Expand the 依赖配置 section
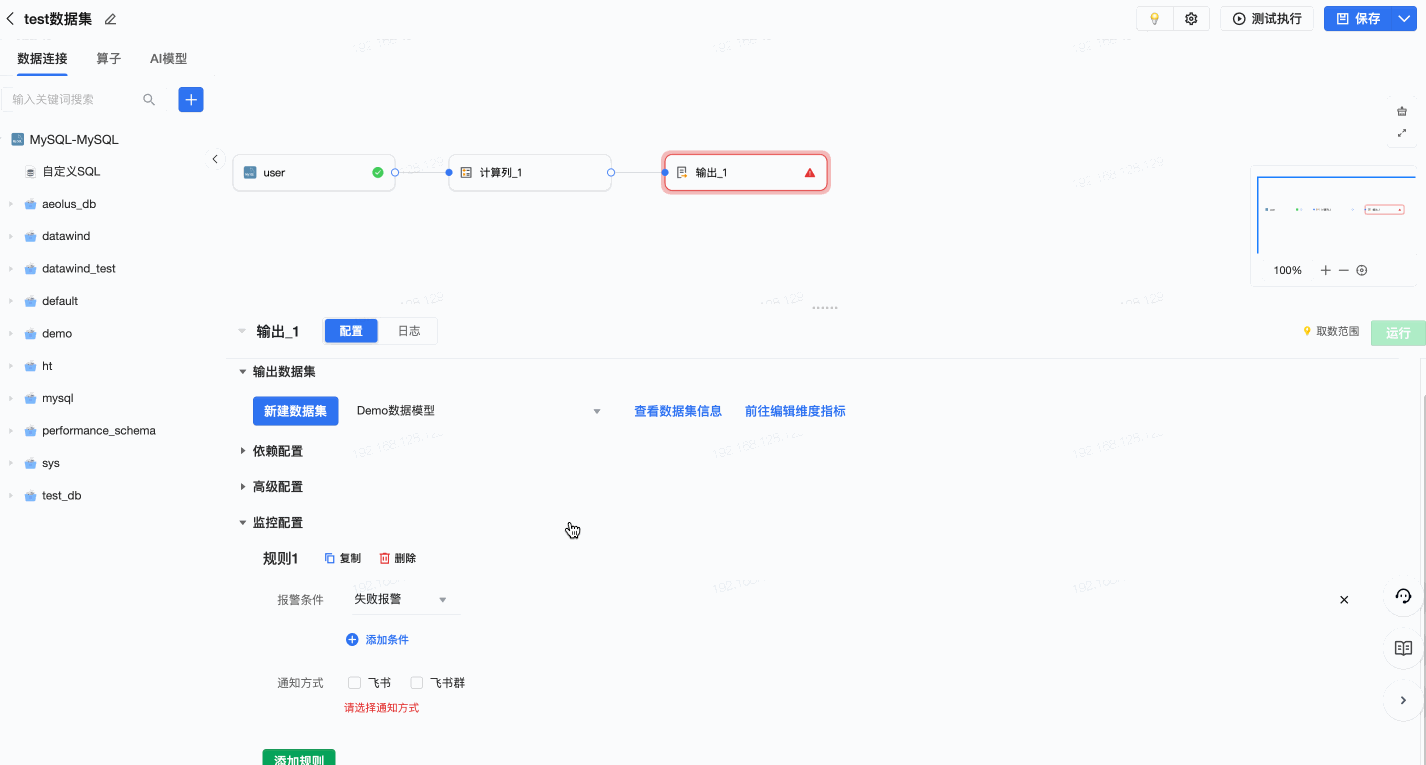Screen dimensions: 1426x765 tap(242, 451)
